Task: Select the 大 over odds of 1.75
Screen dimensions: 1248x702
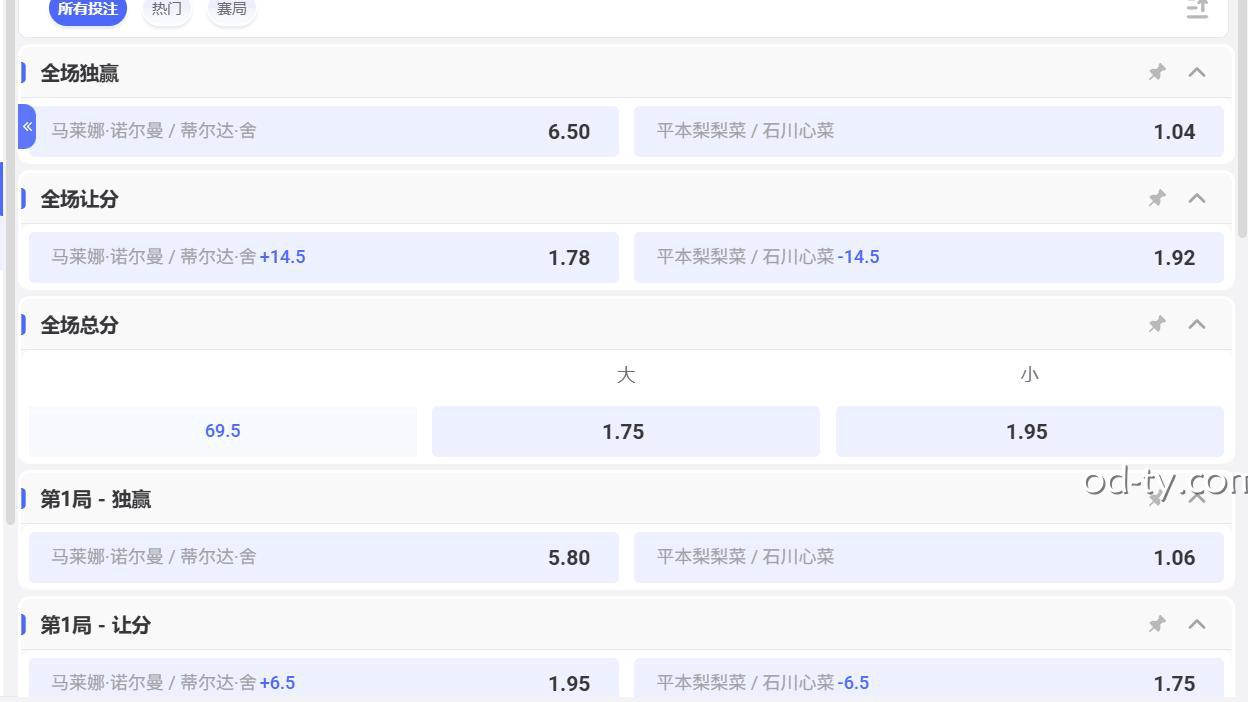Action: click(625, 431)
